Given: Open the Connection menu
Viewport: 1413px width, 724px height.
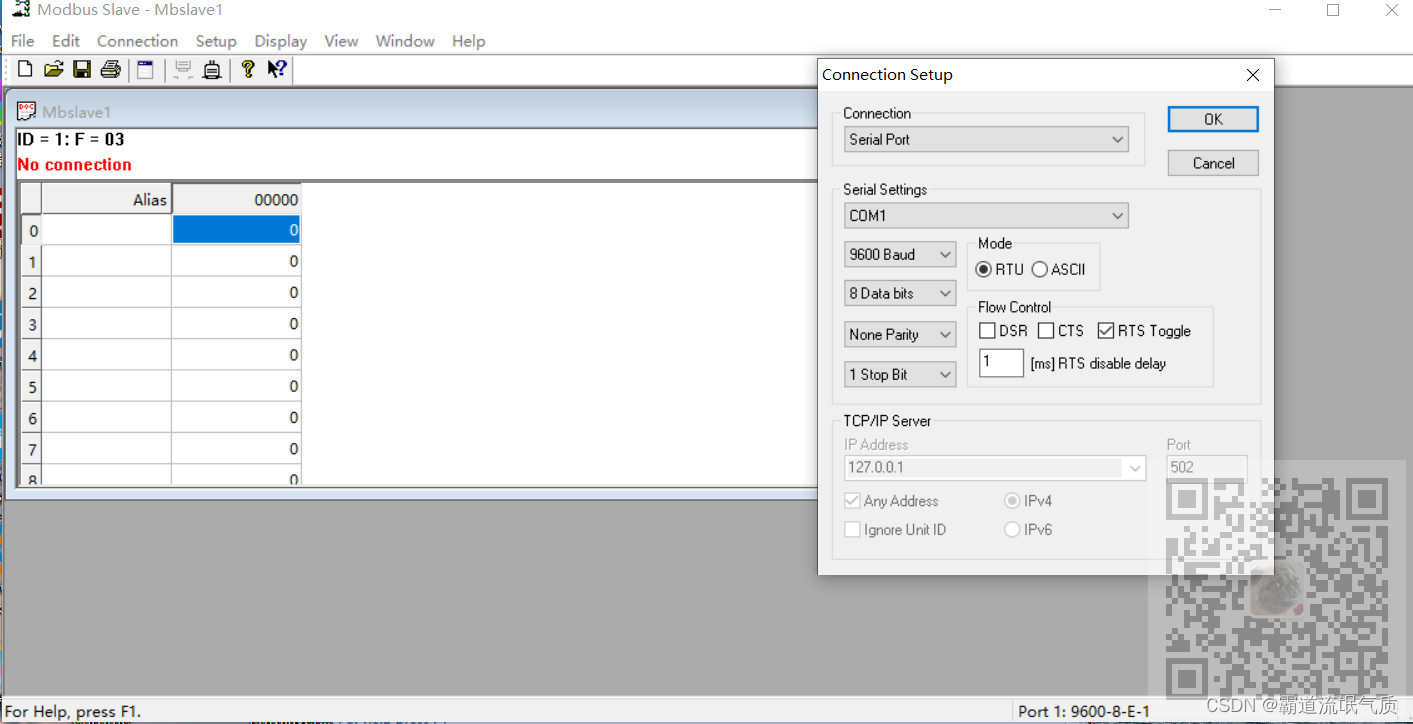Looking at the screenshot, I should 137,41.
